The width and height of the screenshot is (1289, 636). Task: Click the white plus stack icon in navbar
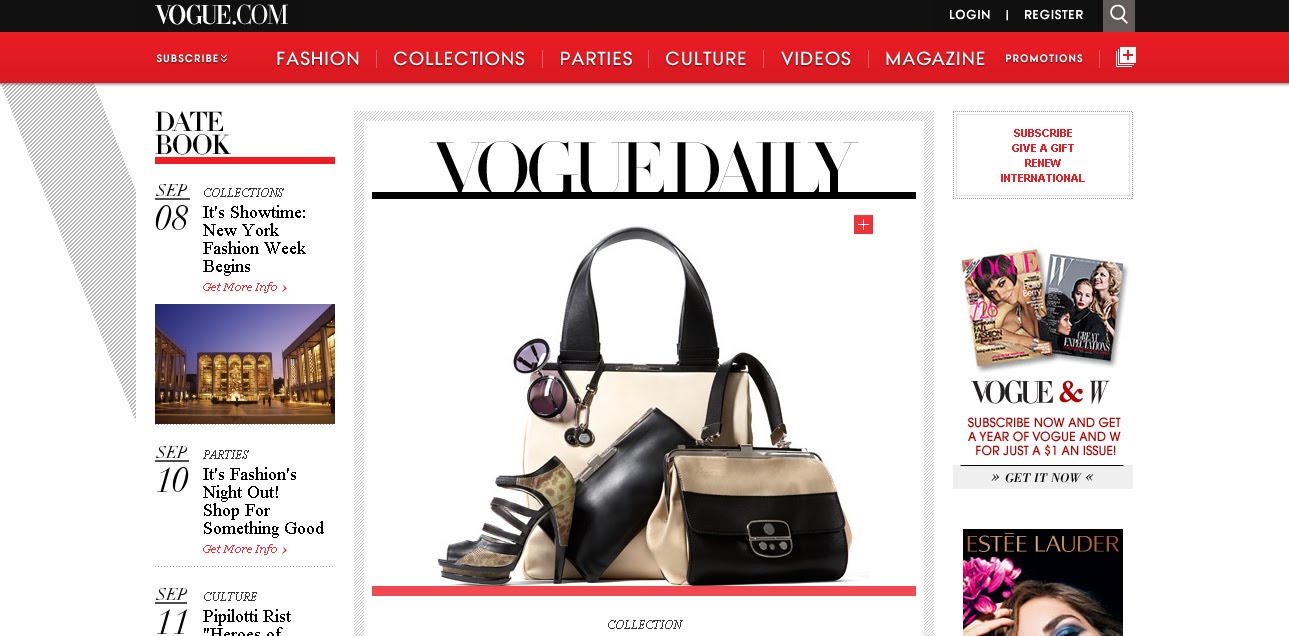pos(1126,57)
